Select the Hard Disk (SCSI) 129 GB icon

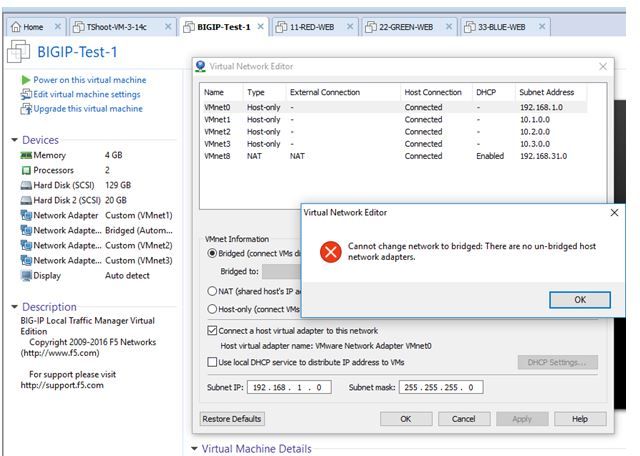pyautogui.click(x=26, y=186)
